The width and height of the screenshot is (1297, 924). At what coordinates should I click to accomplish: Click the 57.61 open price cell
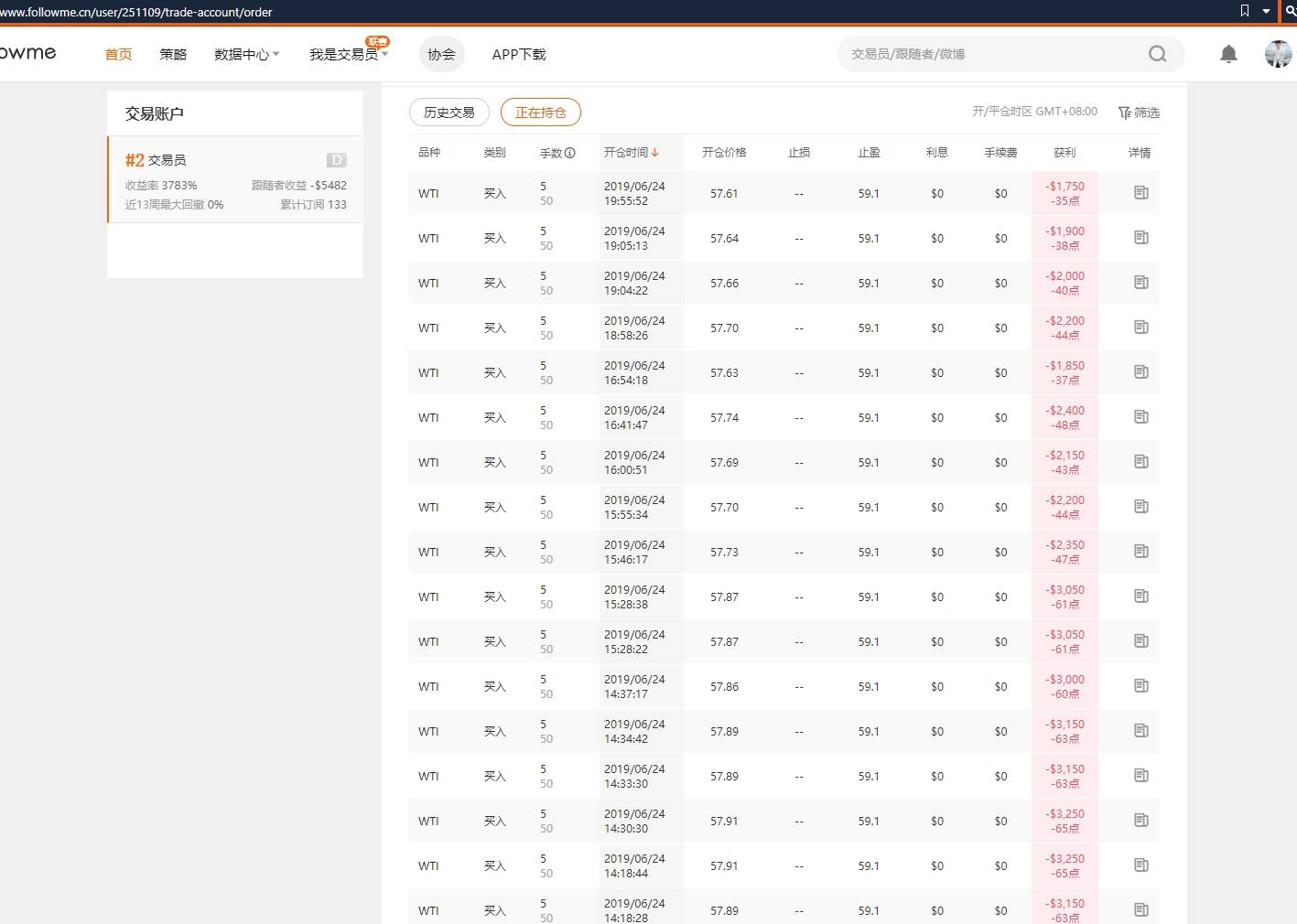coord(724,194)
